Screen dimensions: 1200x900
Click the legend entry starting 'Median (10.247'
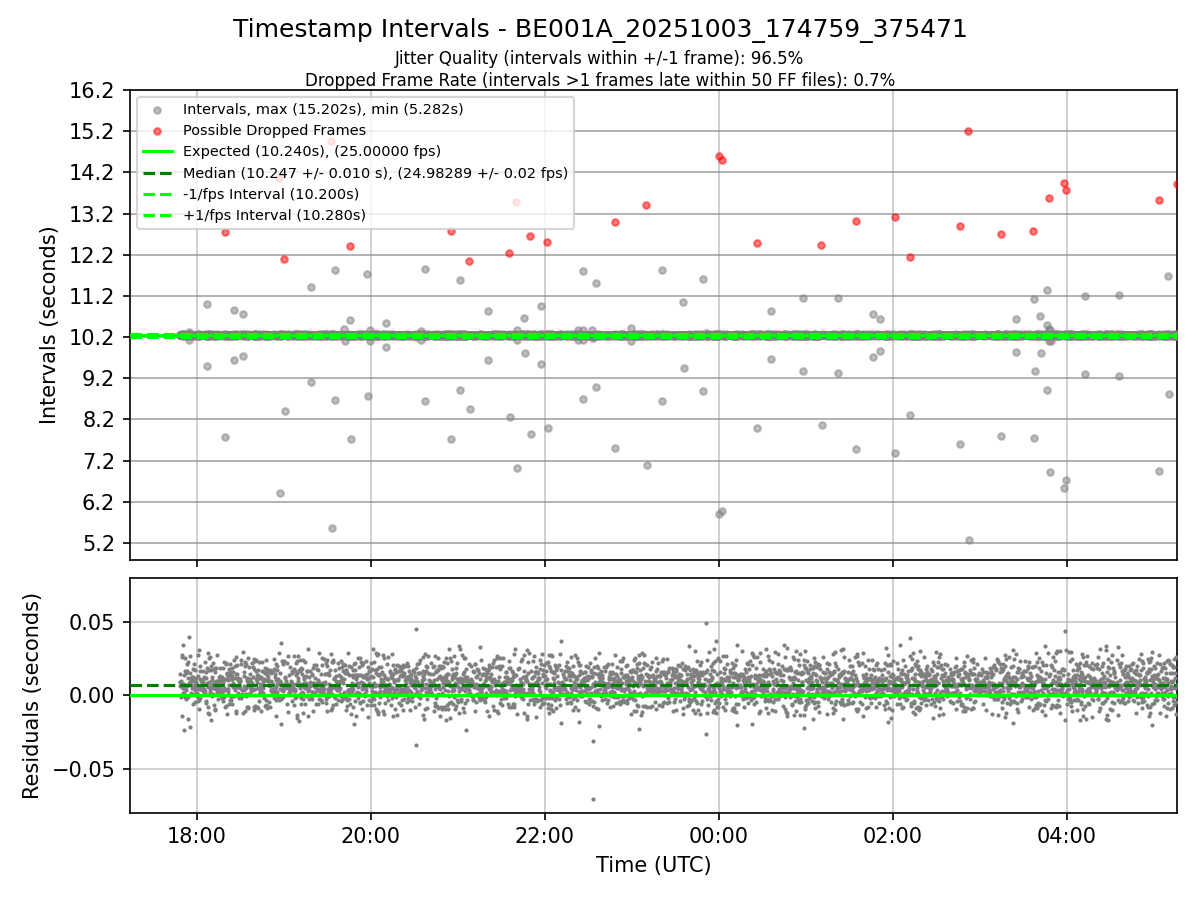pos(375,173)
